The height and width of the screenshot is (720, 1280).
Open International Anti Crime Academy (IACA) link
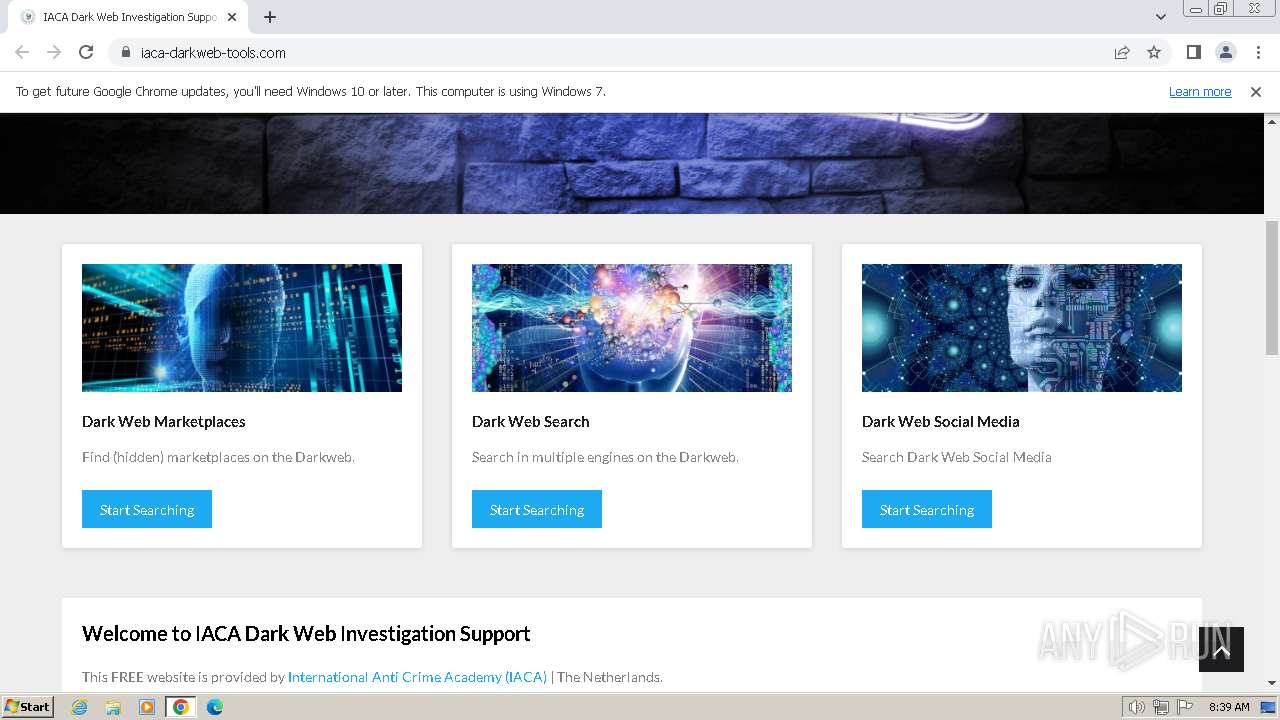(417, 677)
